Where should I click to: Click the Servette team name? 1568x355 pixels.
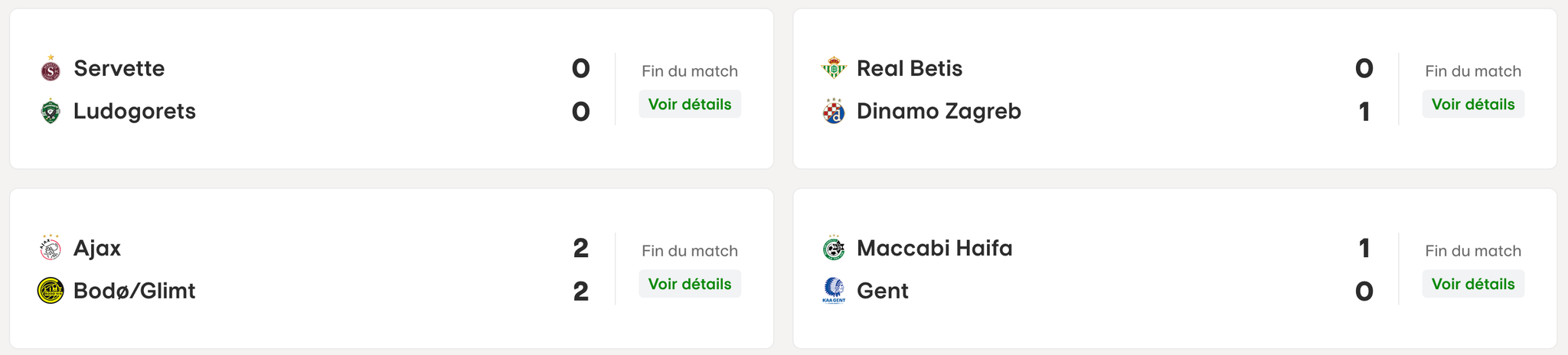[x=119, y=69]
